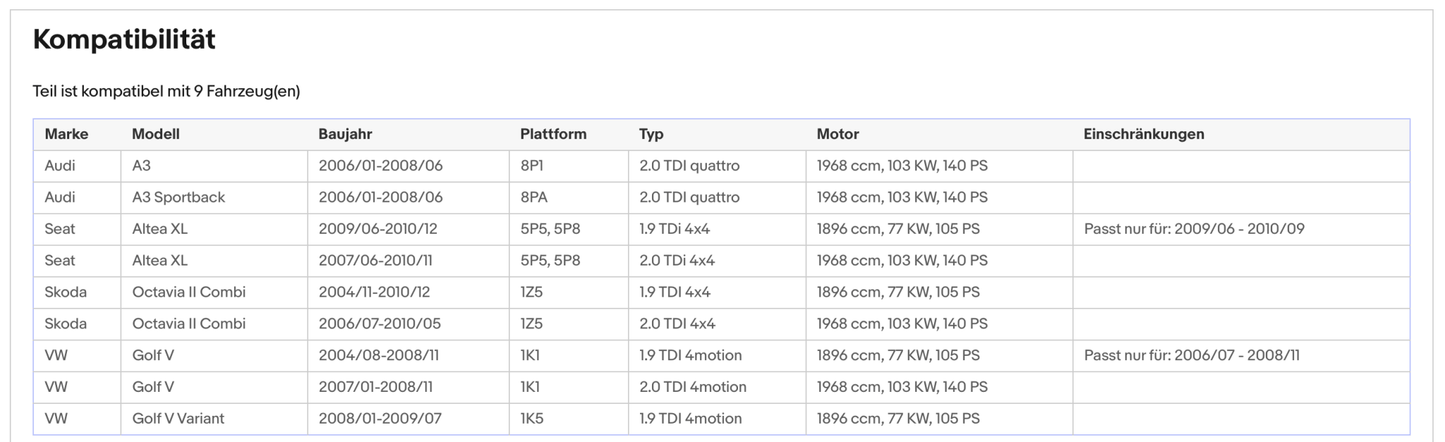Select the Motor column header
1445x442 pixels.
point(837,134)
